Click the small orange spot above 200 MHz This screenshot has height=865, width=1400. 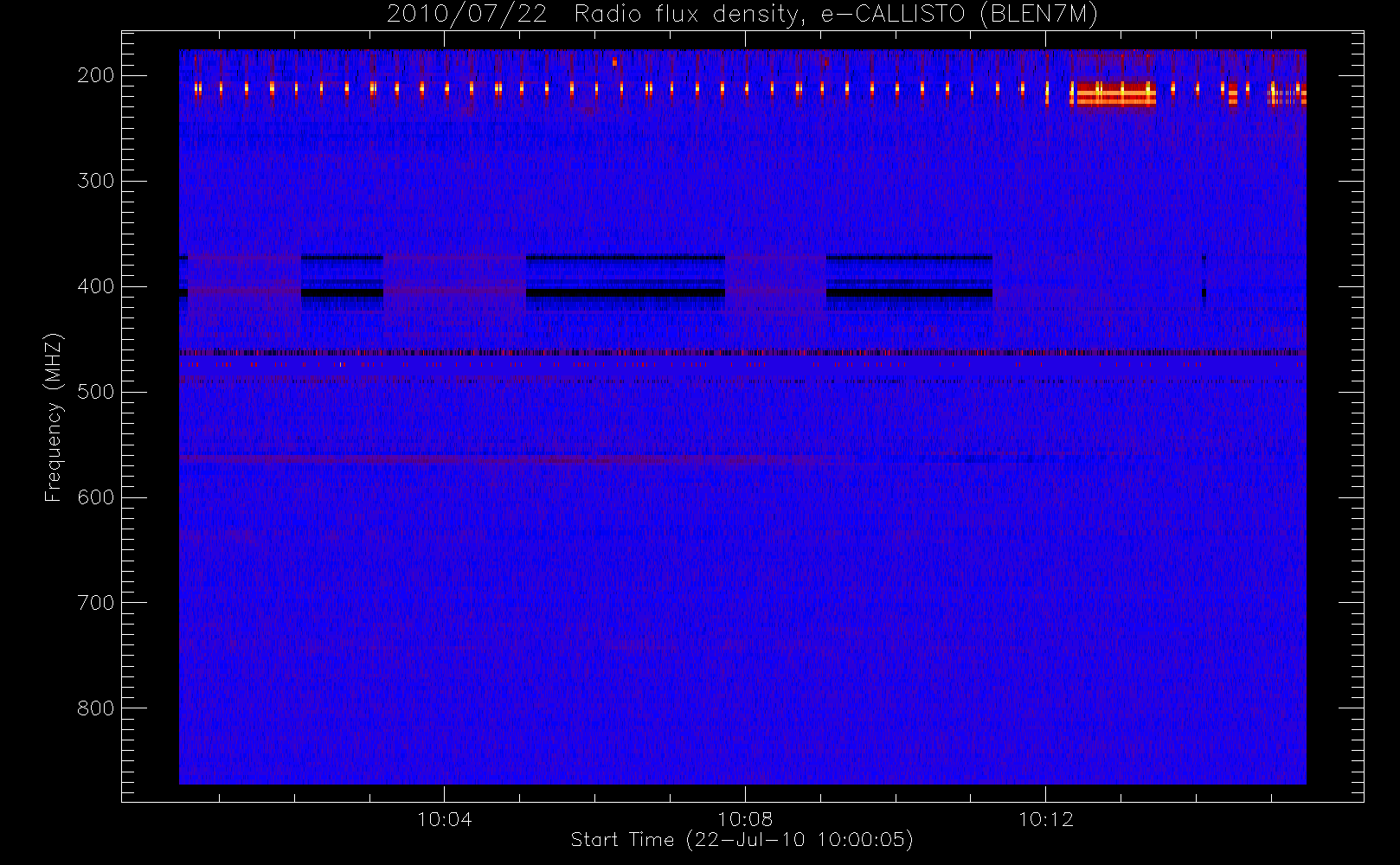614,61
